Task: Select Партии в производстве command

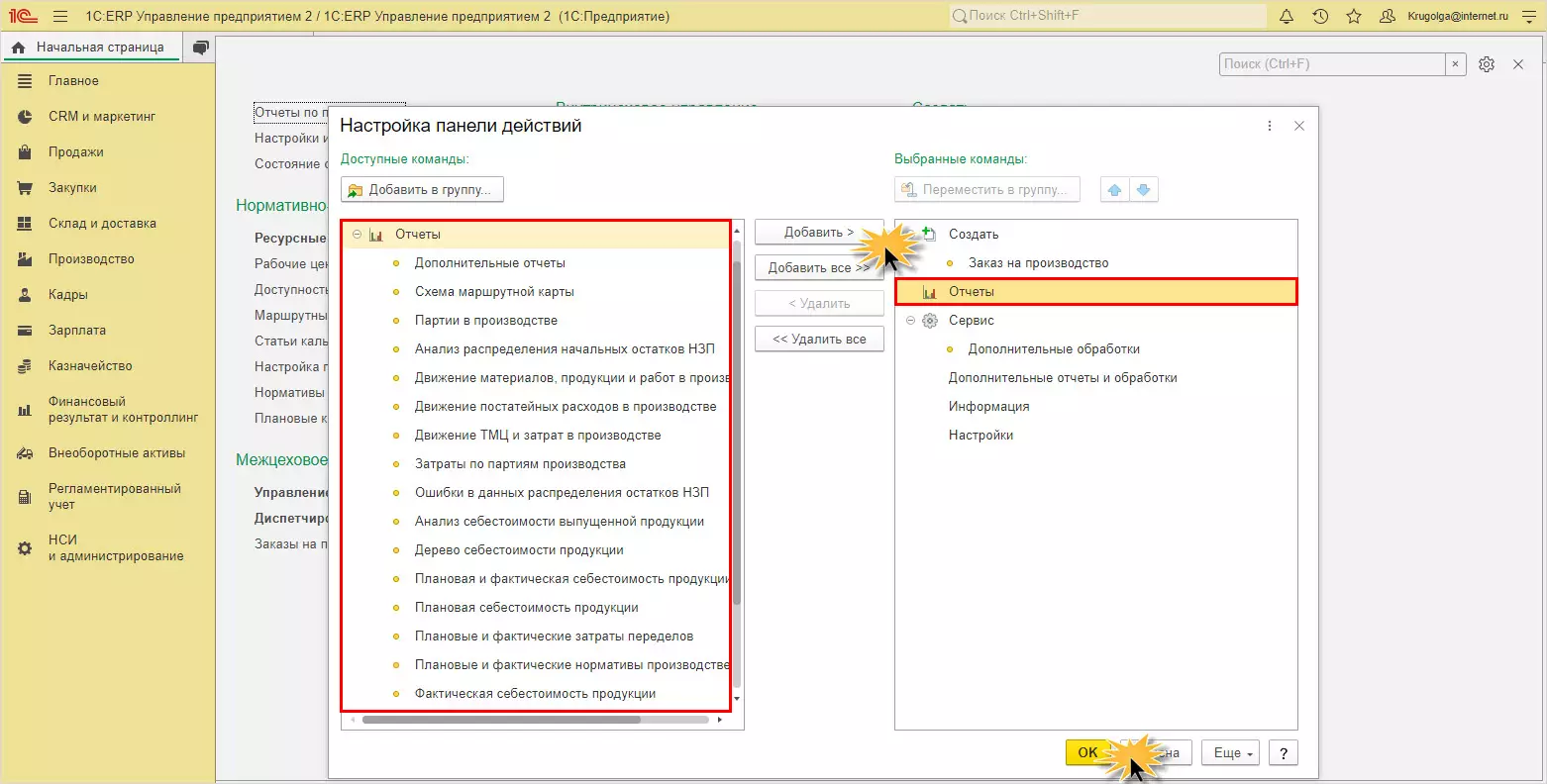Action: click(486, 321)
